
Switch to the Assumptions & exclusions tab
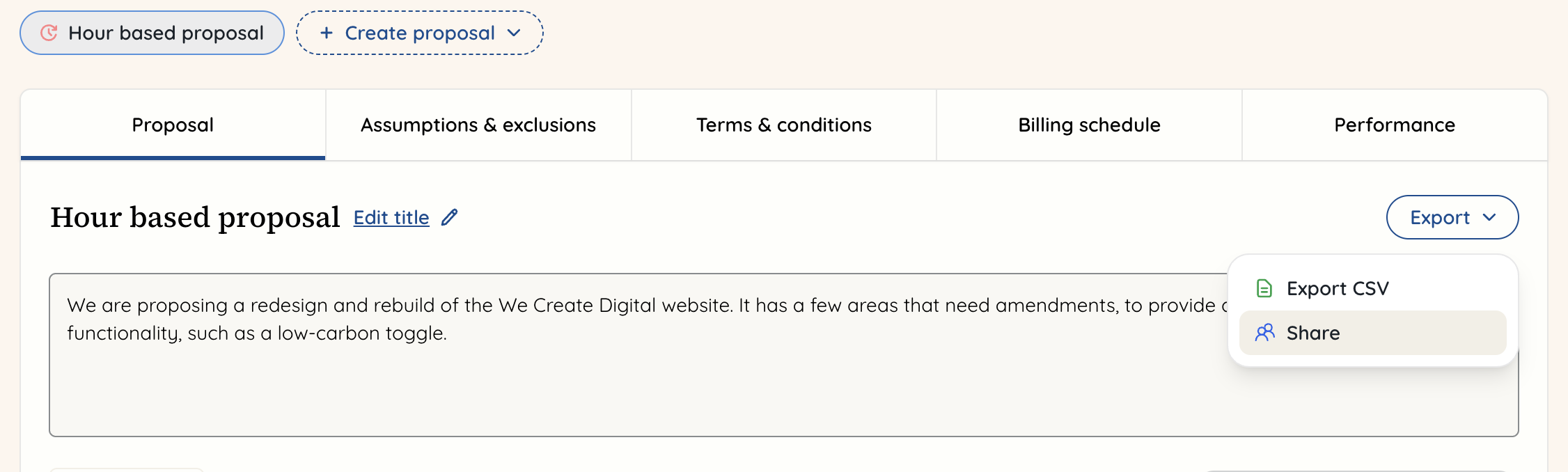[x=478, y=125]
